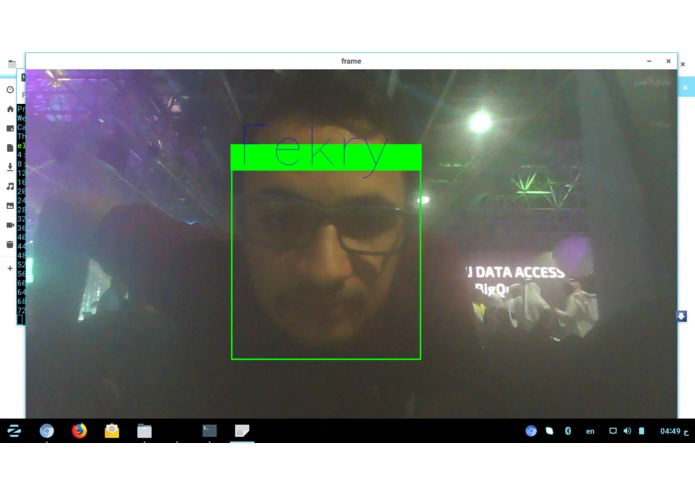Close the background file manager window
The width and height of the screenshot is (695, 494).
683,64
